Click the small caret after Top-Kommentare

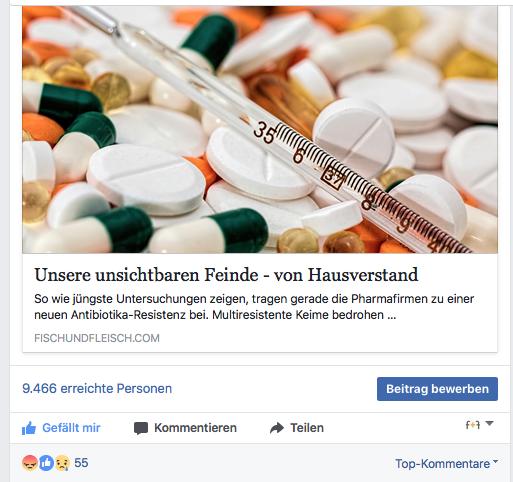point(495,462)
